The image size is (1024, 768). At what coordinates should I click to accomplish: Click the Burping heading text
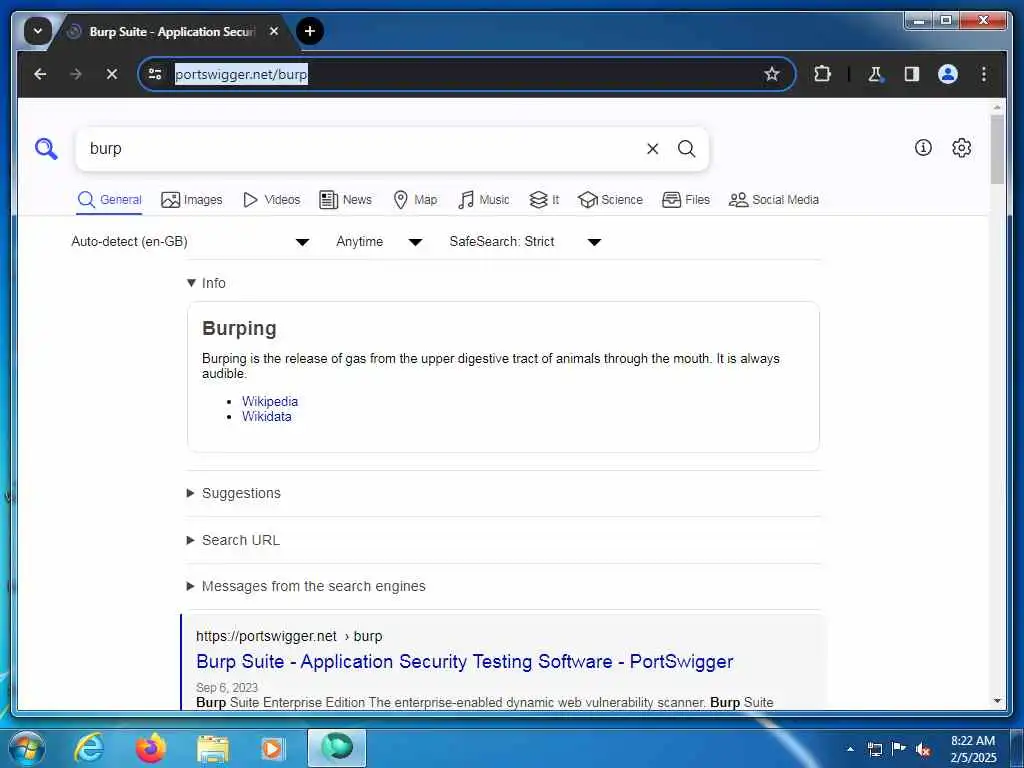239,328
